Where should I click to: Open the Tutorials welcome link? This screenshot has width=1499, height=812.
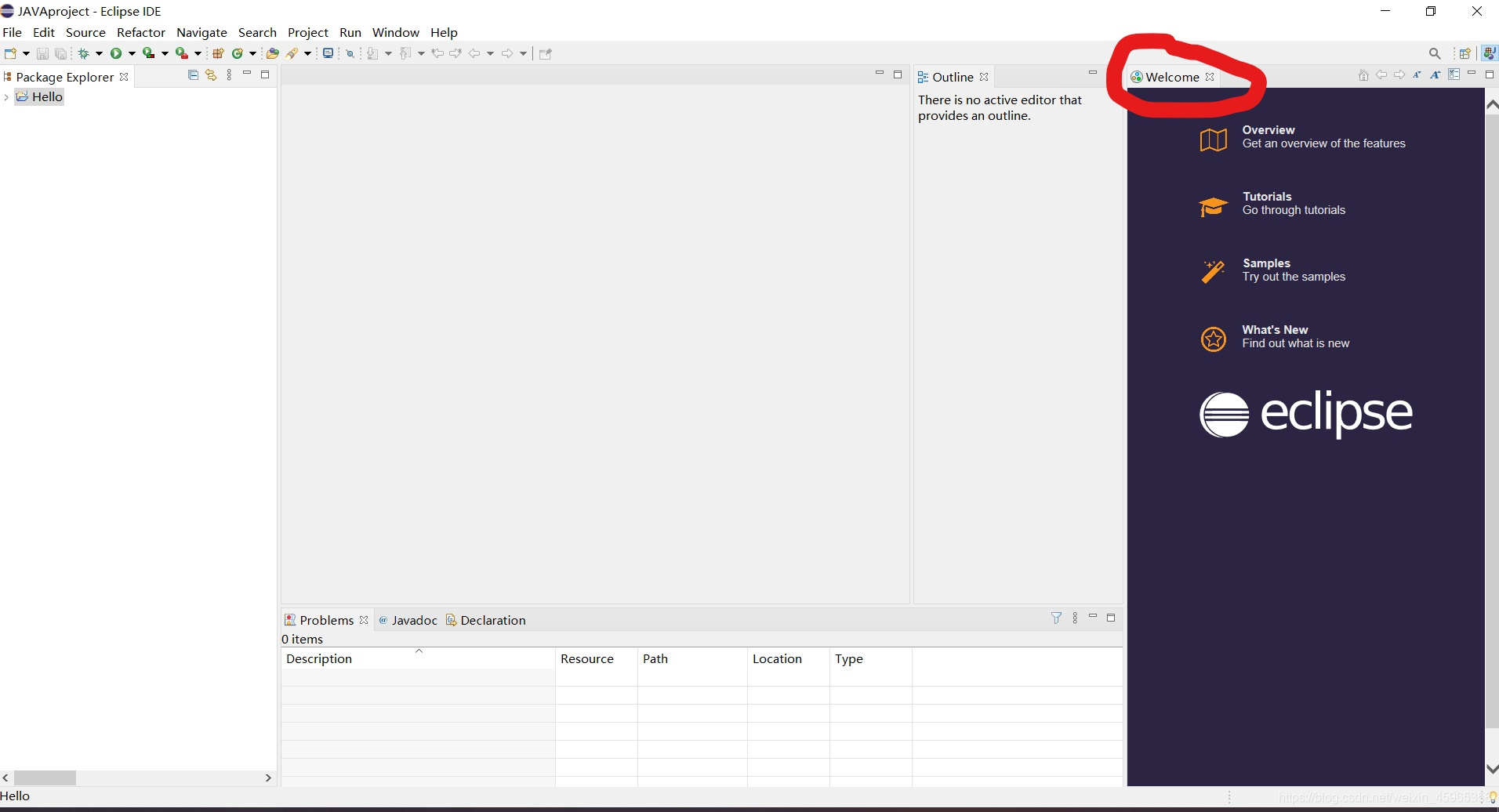(x=1272, y=204)
